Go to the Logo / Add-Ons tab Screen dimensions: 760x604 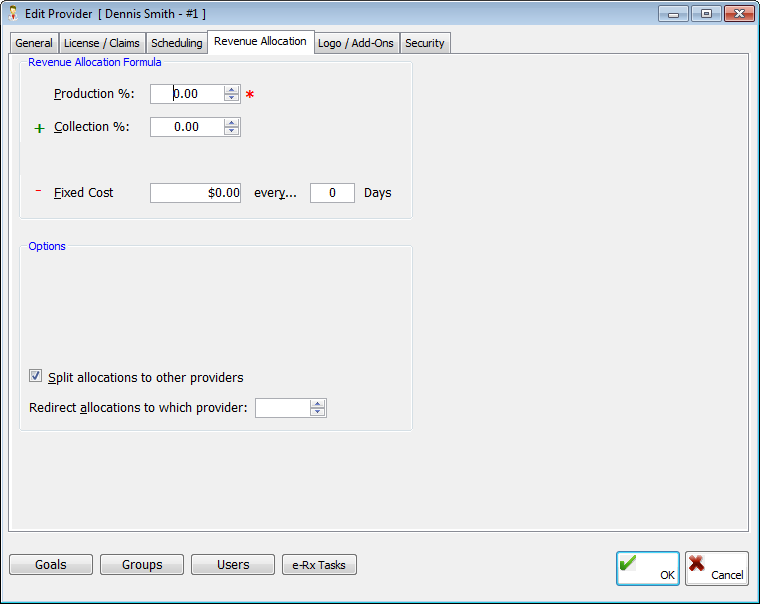(x=355, y=44)
